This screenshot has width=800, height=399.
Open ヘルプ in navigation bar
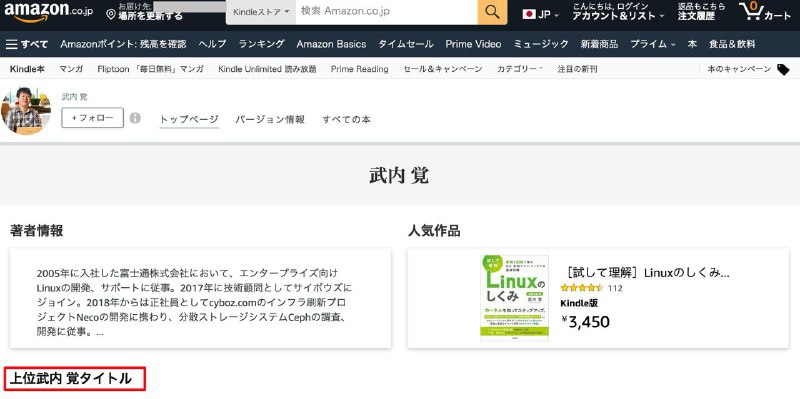click(212, 44)
